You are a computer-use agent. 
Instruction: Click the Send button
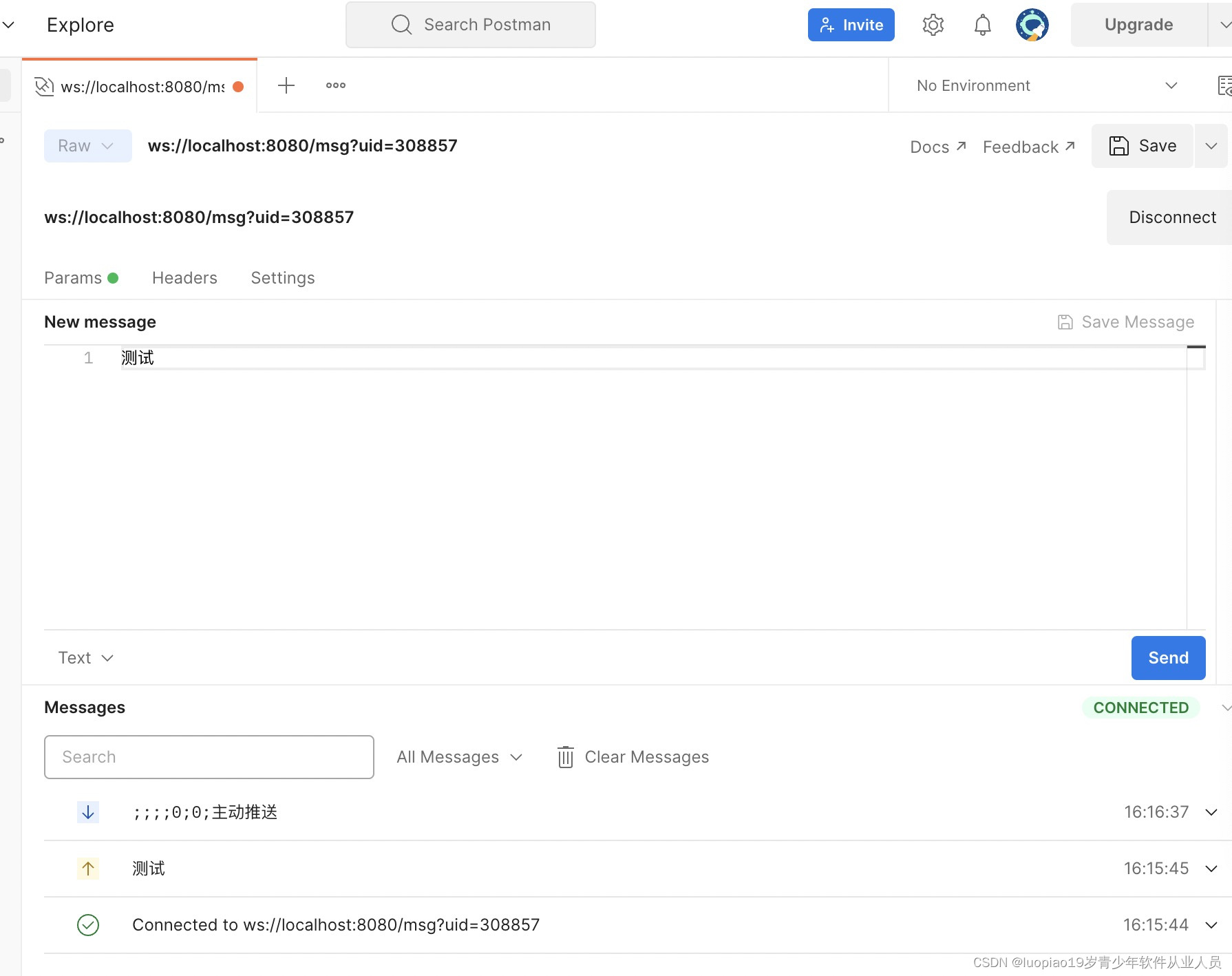pos(1167,657)
